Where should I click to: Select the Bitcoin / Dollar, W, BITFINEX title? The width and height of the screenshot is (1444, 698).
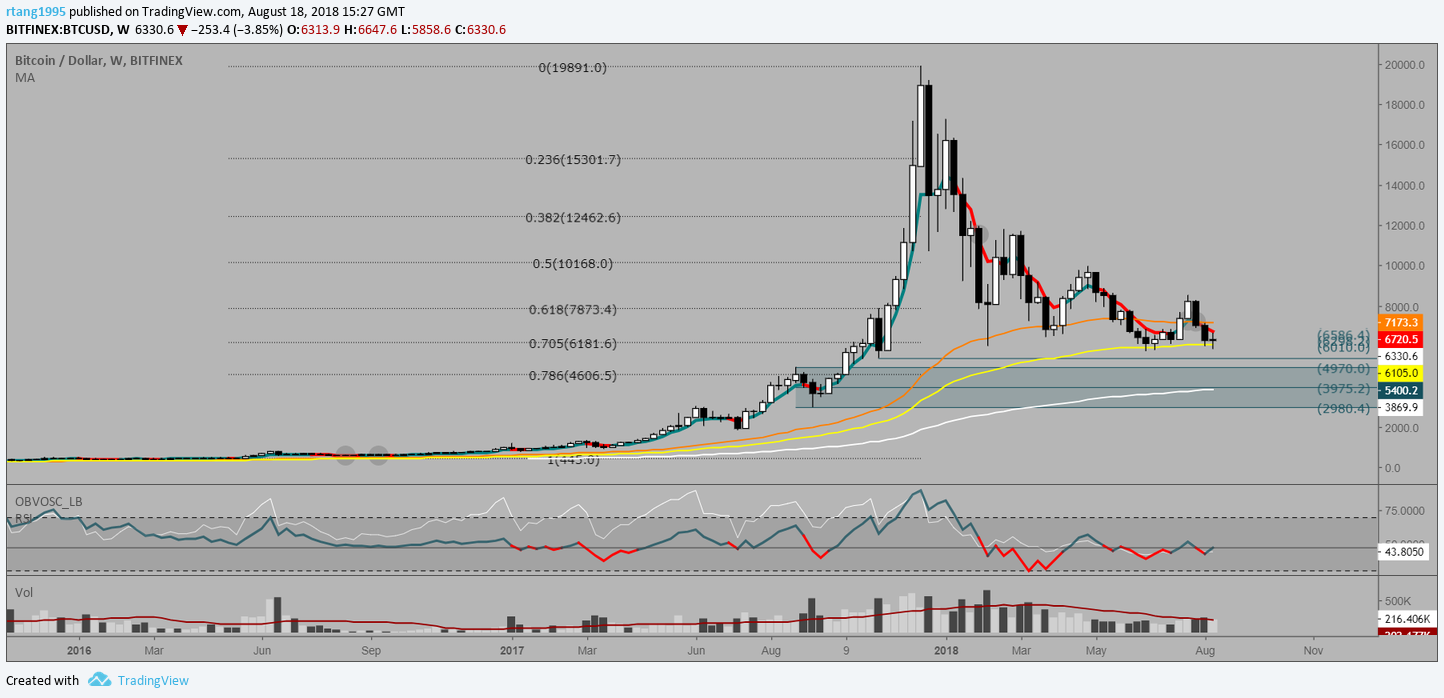pyautogui.click(x=99, y=60)
